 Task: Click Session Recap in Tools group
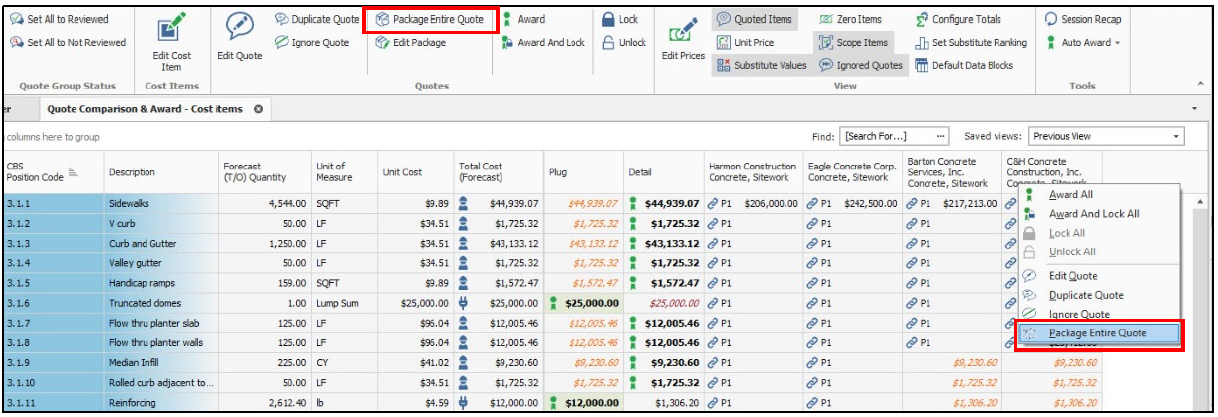point(1083,19)
